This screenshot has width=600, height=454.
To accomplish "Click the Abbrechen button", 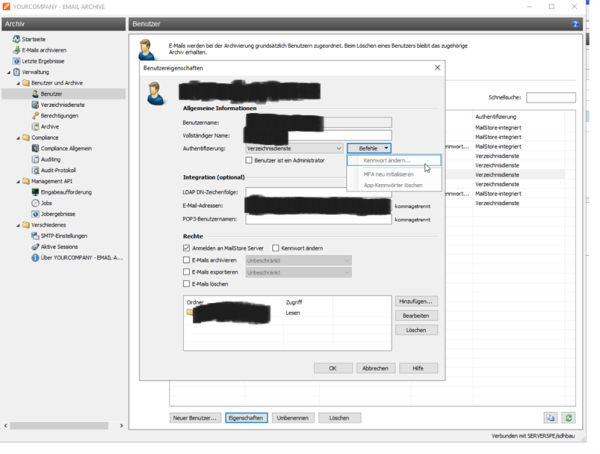I will (x=375, y=368).
